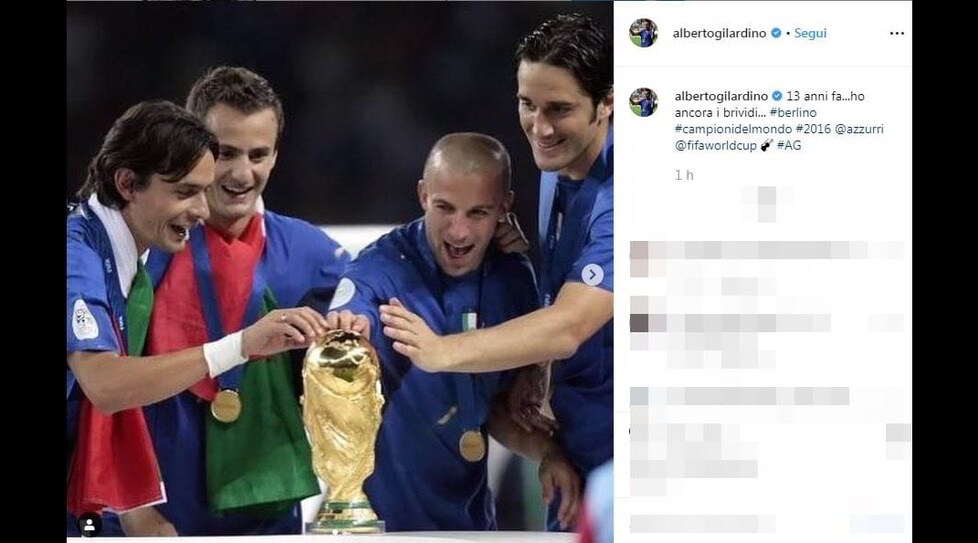Show tagged people icon on photo

[x=89, y=525]
